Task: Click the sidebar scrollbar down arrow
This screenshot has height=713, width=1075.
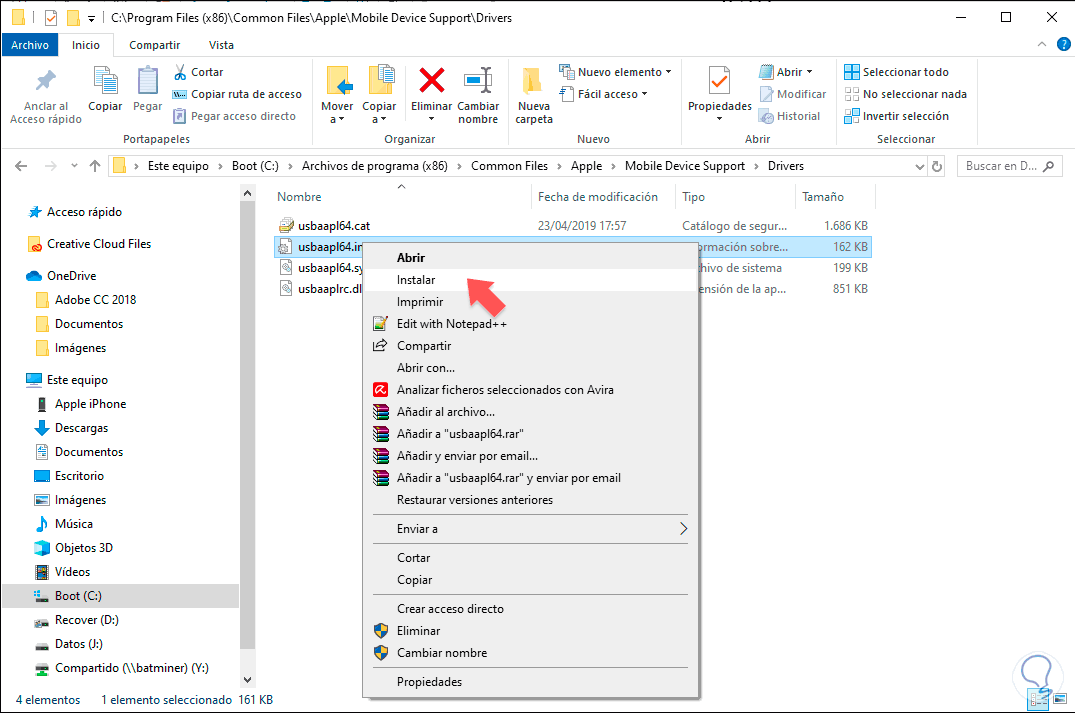Action: pyautogui.click(x=247, y=679)
